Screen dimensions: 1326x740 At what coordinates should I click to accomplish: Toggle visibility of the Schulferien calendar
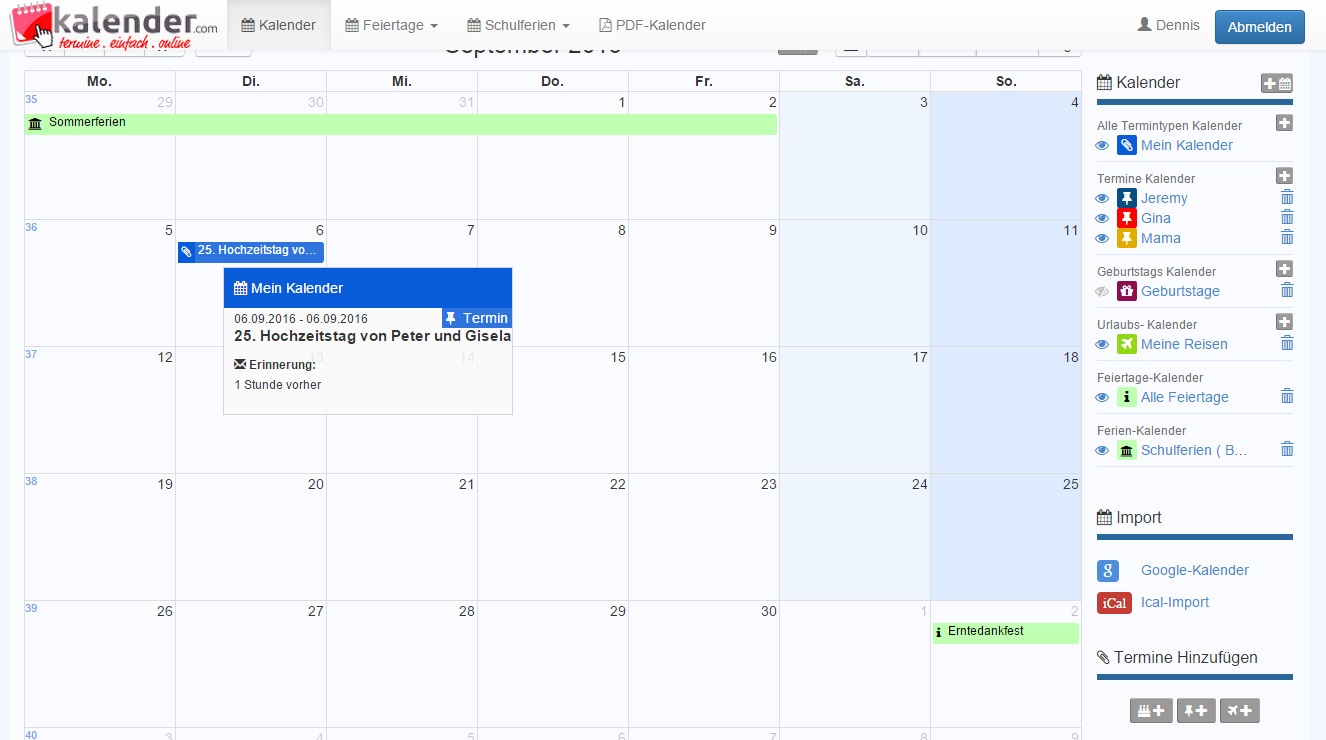point(1102,450)
